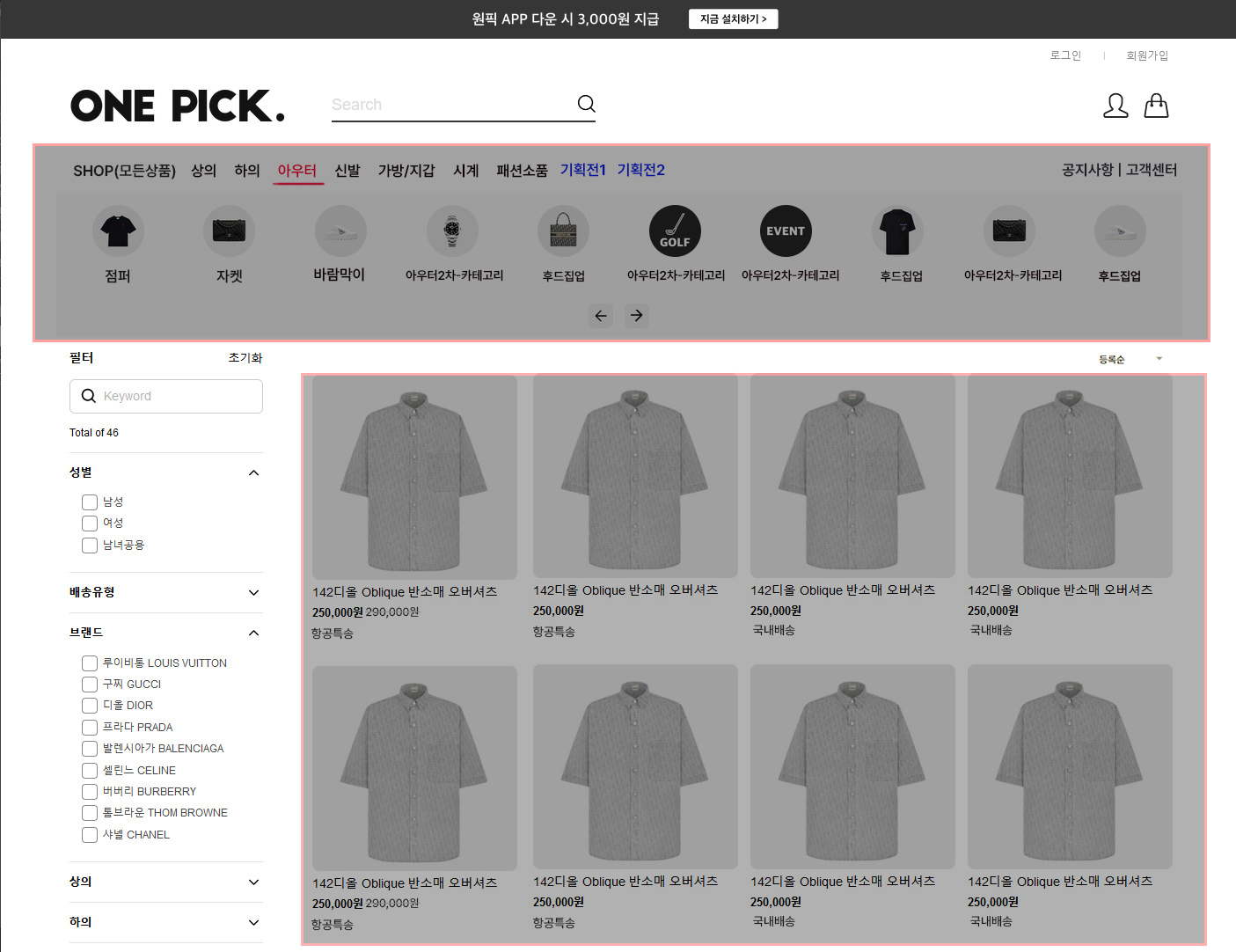Click the 회원가입 link

(1147, 55)
